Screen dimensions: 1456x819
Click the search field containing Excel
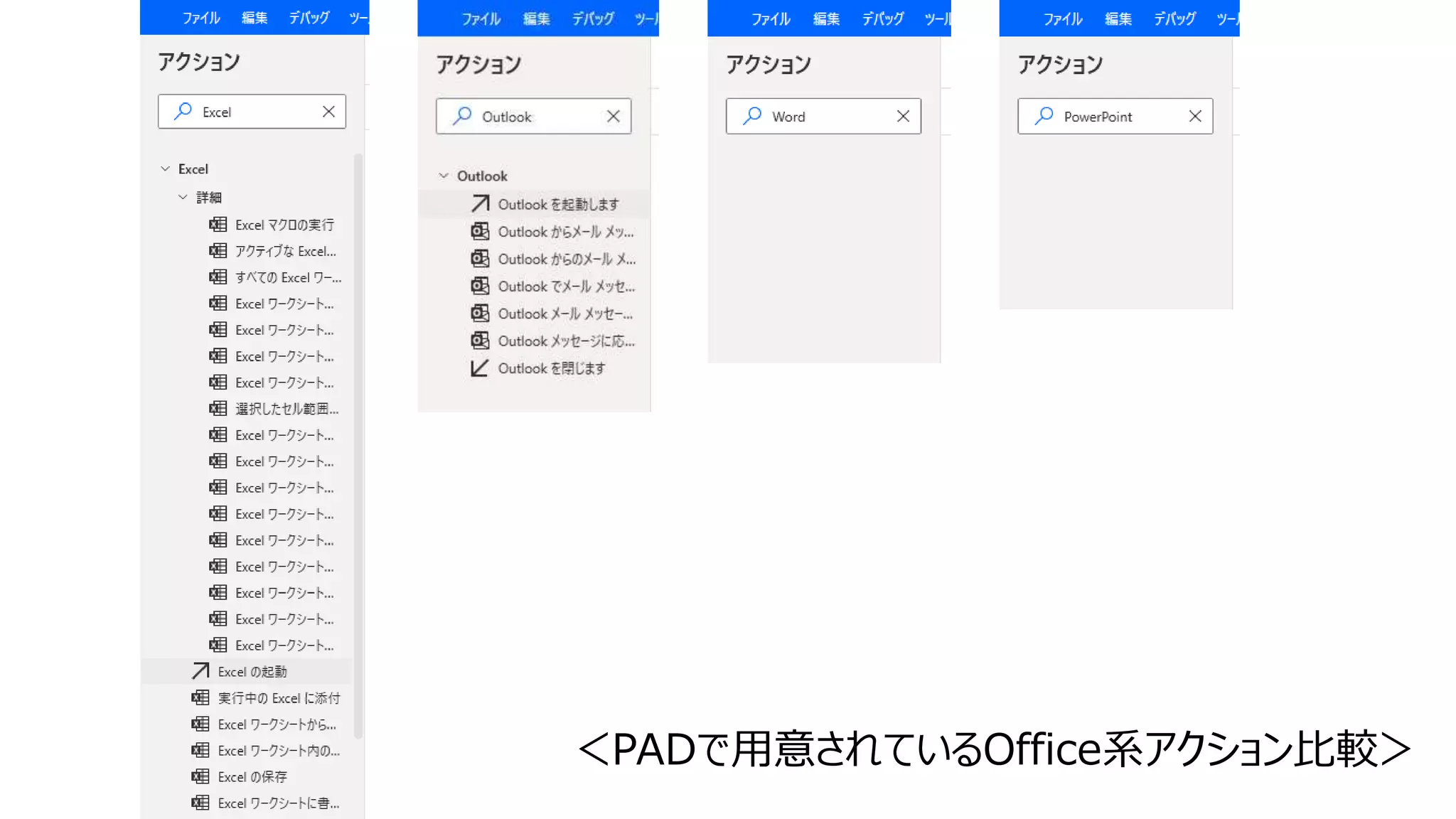coord(252,112)
